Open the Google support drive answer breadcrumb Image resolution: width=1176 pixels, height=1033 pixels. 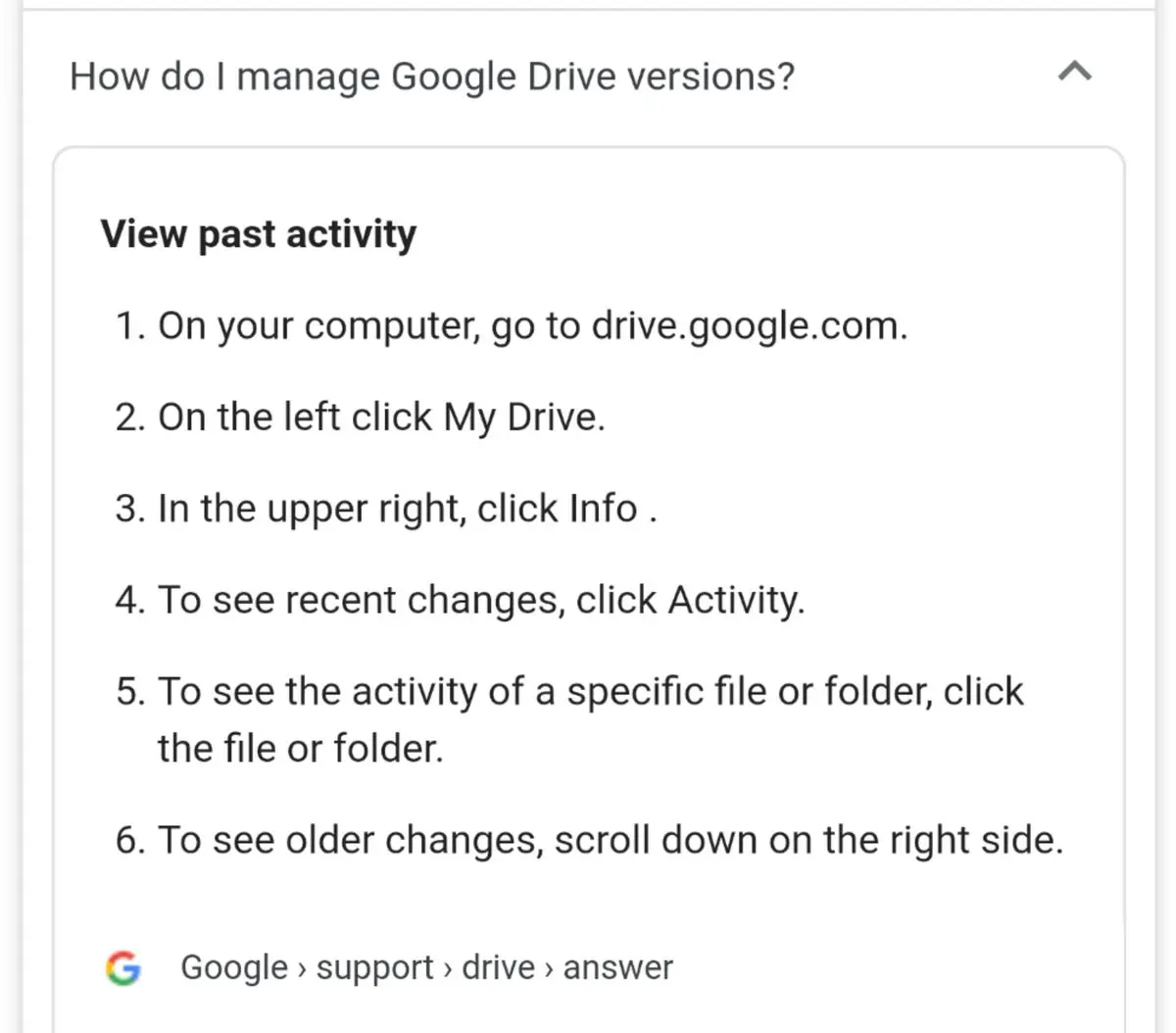(x=426, y=967)
